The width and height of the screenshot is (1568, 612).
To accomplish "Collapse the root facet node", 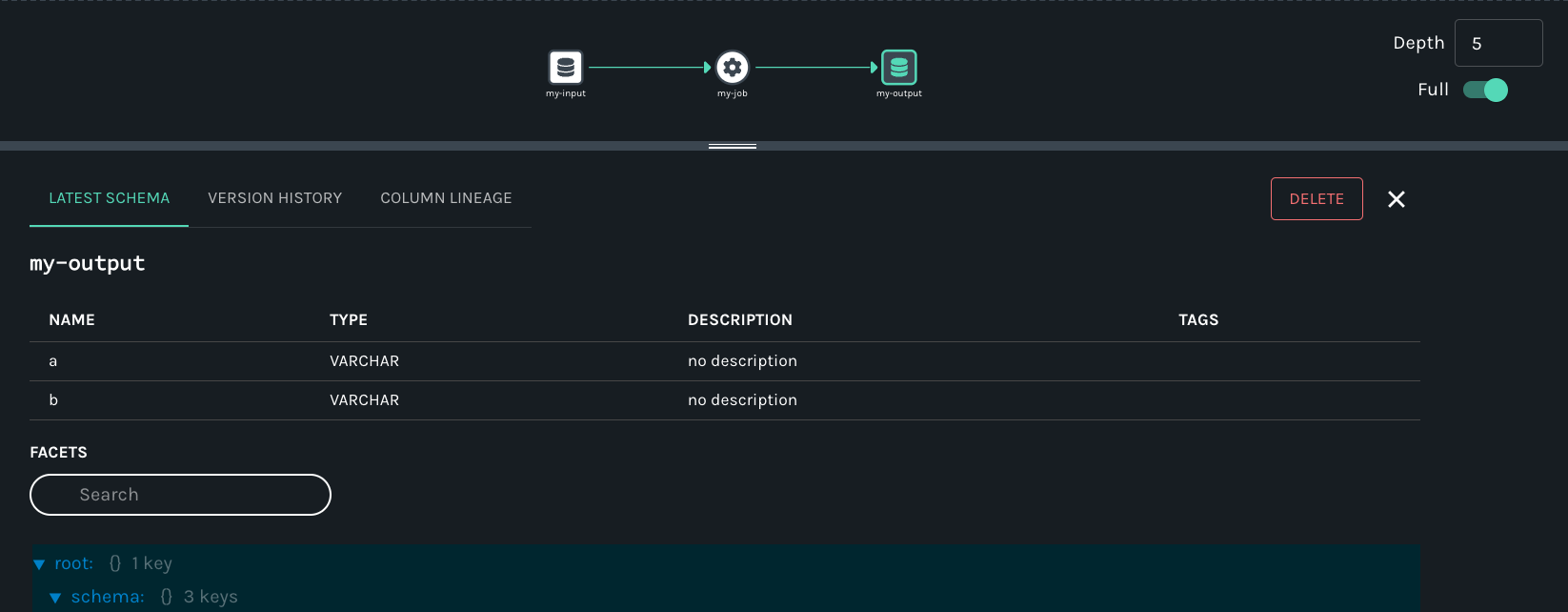I will point(39,564).
